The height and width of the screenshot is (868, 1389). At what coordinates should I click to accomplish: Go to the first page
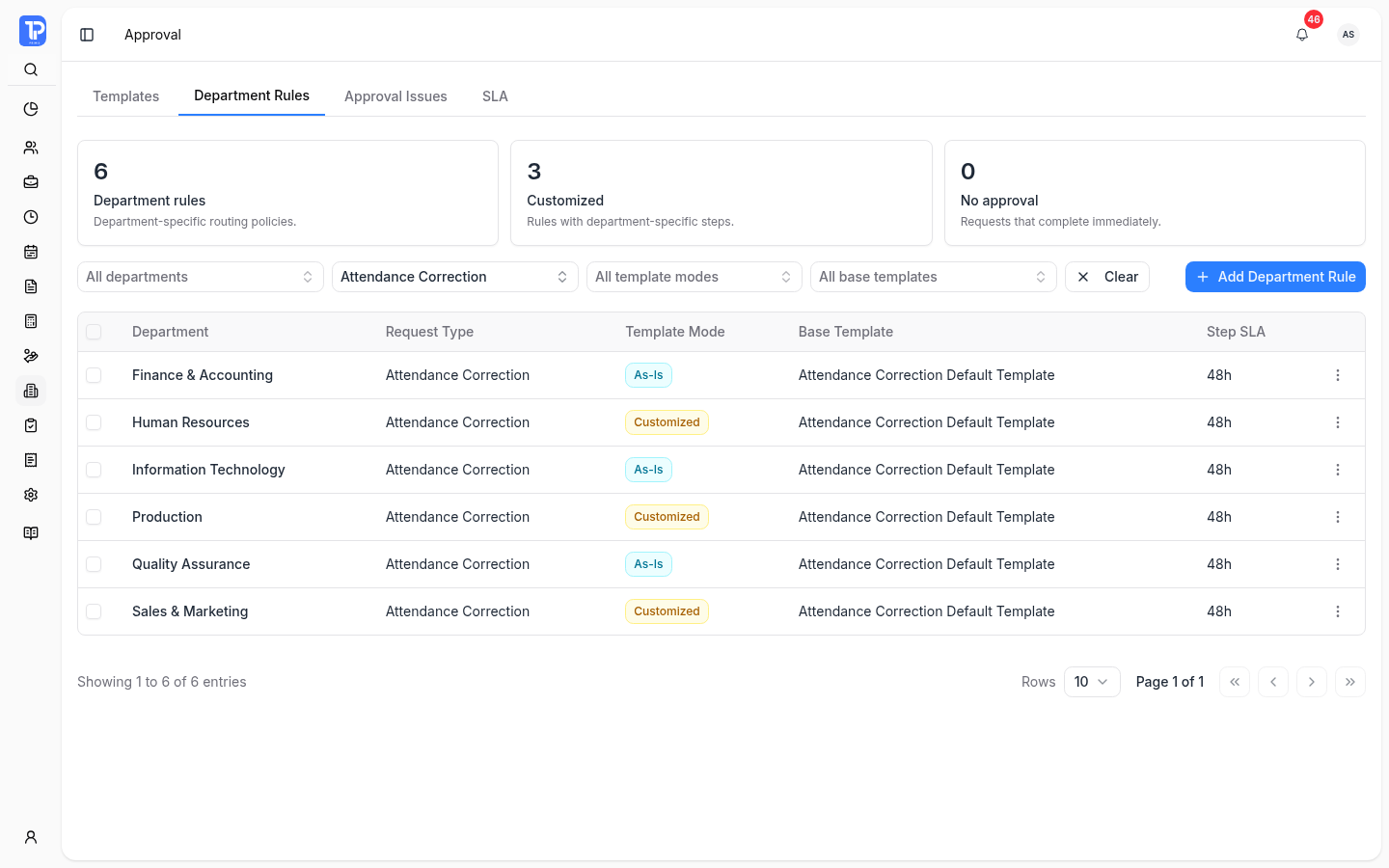1235,682
